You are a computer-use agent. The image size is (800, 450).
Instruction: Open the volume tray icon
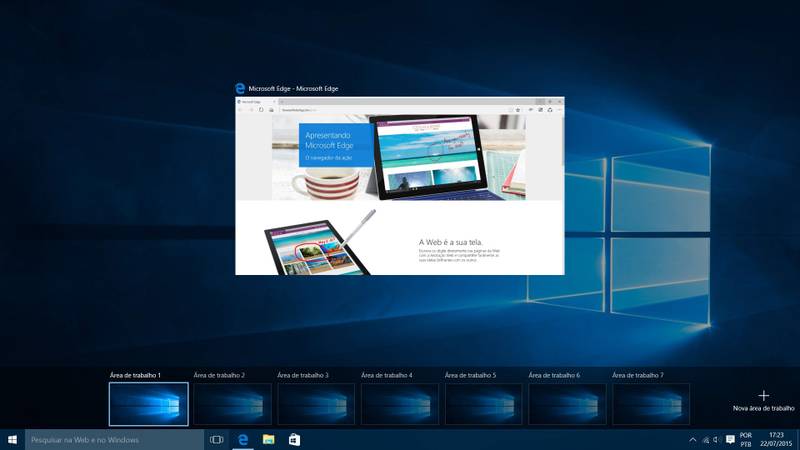coord(716,440)
